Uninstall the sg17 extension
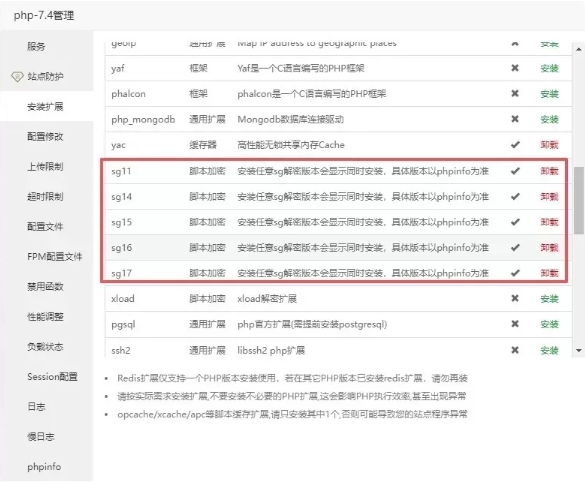Screen dimensions: 585x489 tap(550, 273)
